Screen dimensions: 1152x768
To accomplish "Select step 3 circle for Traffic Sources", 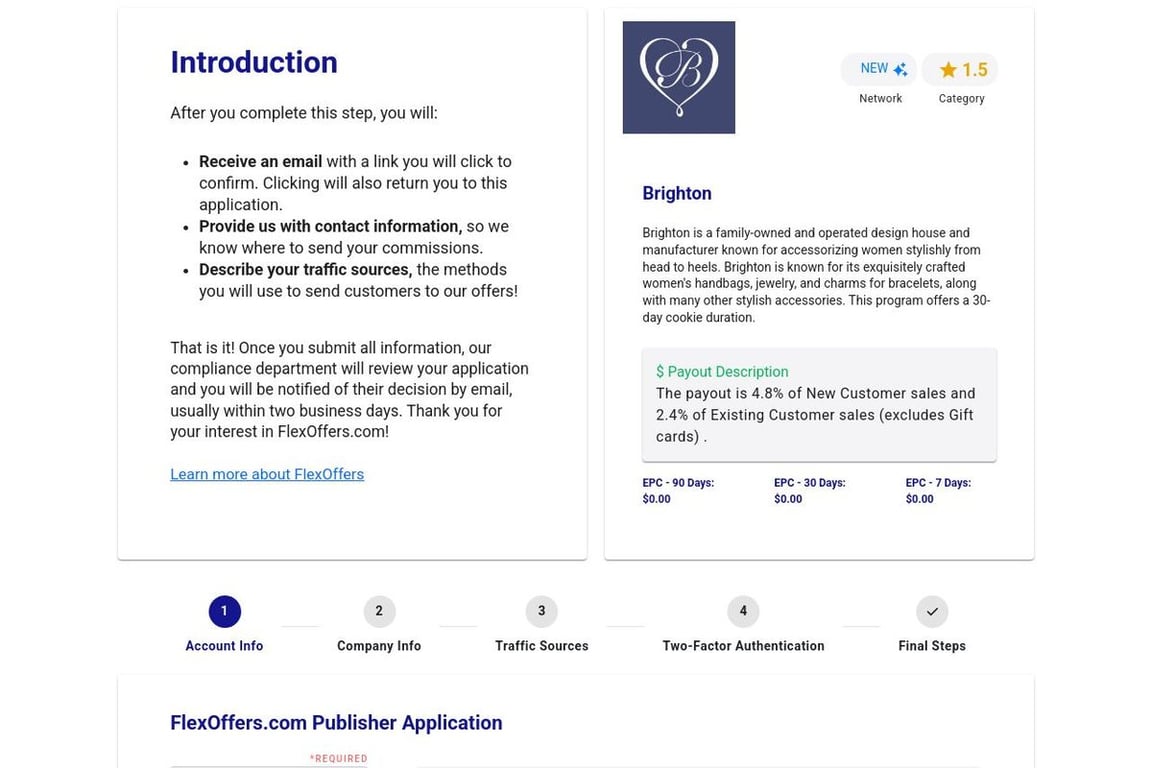I will (x=541, y=611).
